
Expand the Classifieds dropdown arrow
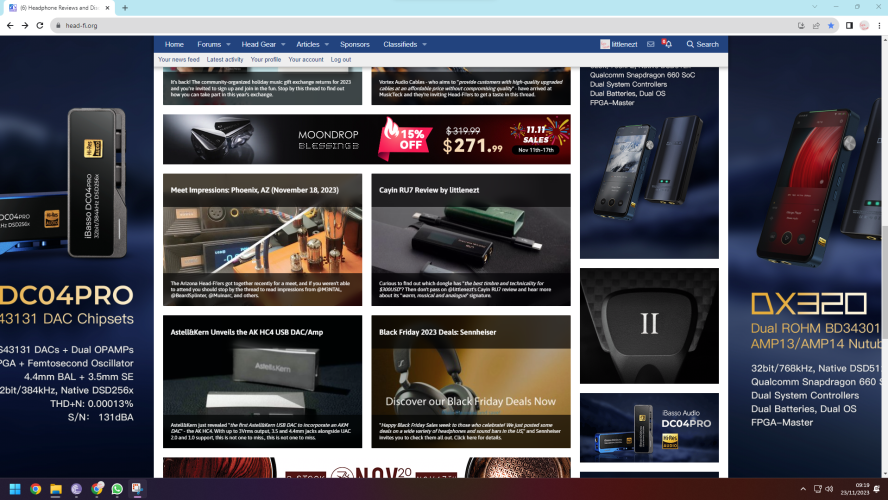click(x=424, y=44)
